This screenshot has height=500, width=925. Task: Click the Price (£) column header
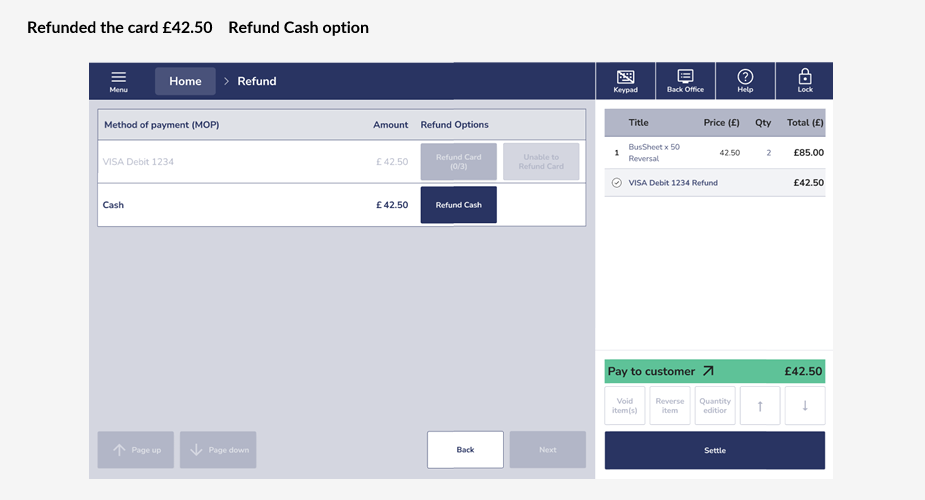(x=721, y=123)
